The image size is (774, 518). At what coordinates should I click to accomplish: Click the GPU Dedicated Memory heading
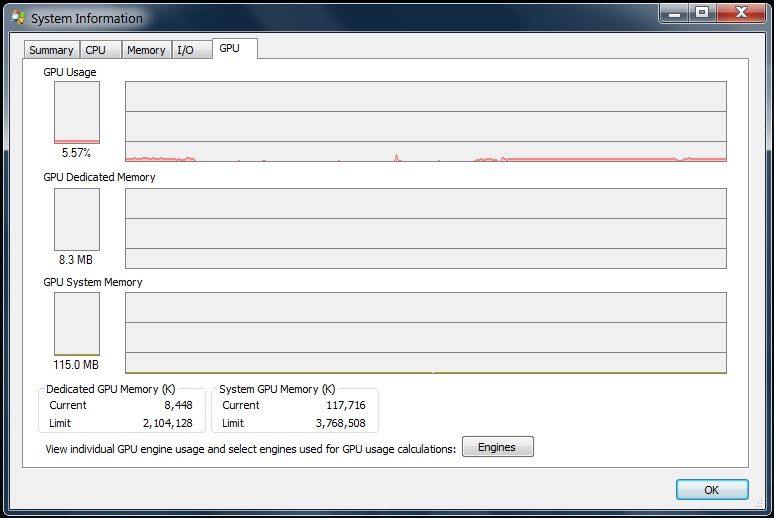coord(99,177)
